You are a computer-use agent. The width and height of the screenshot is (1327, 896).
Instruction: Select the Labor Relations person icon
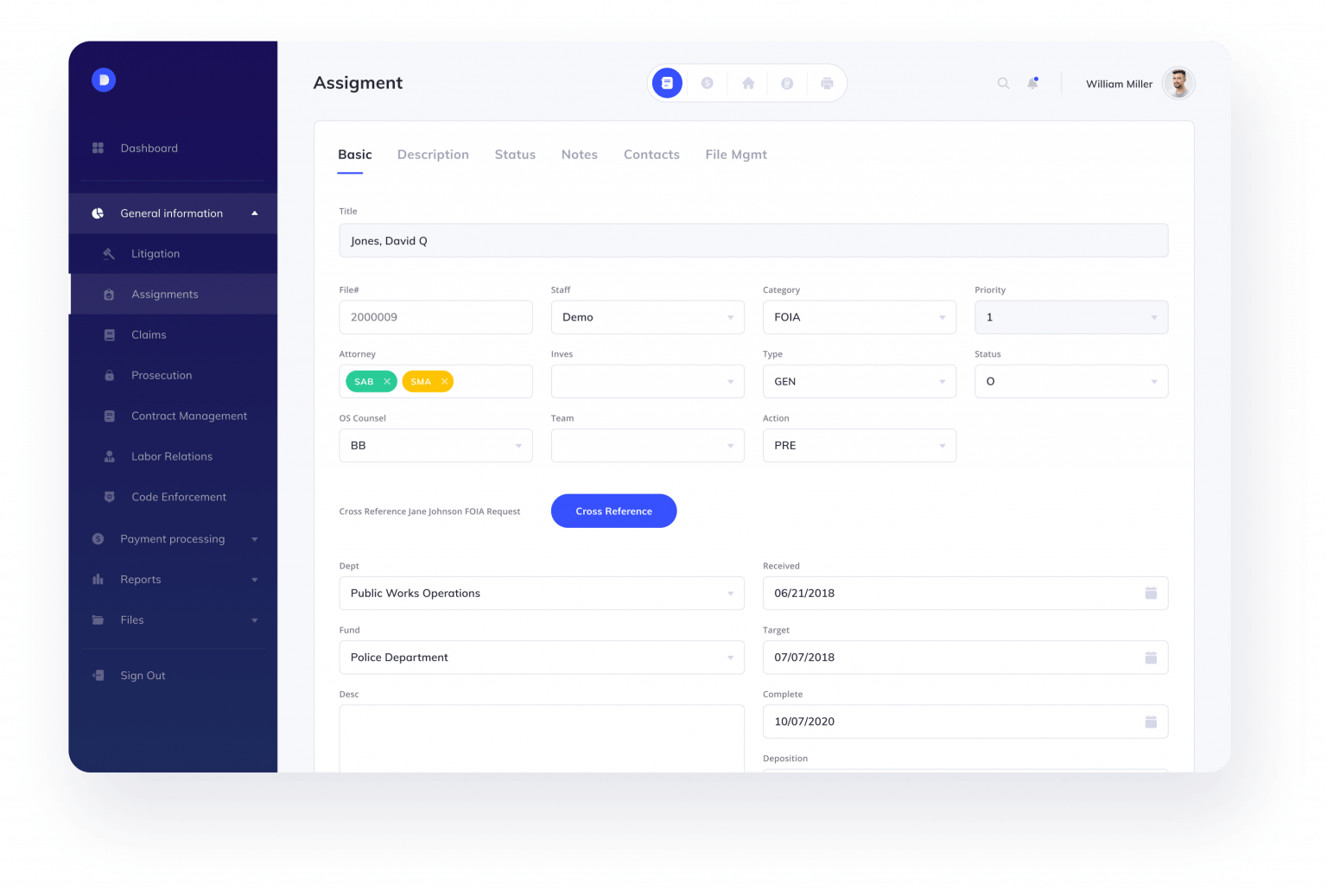tap(109, 456)
